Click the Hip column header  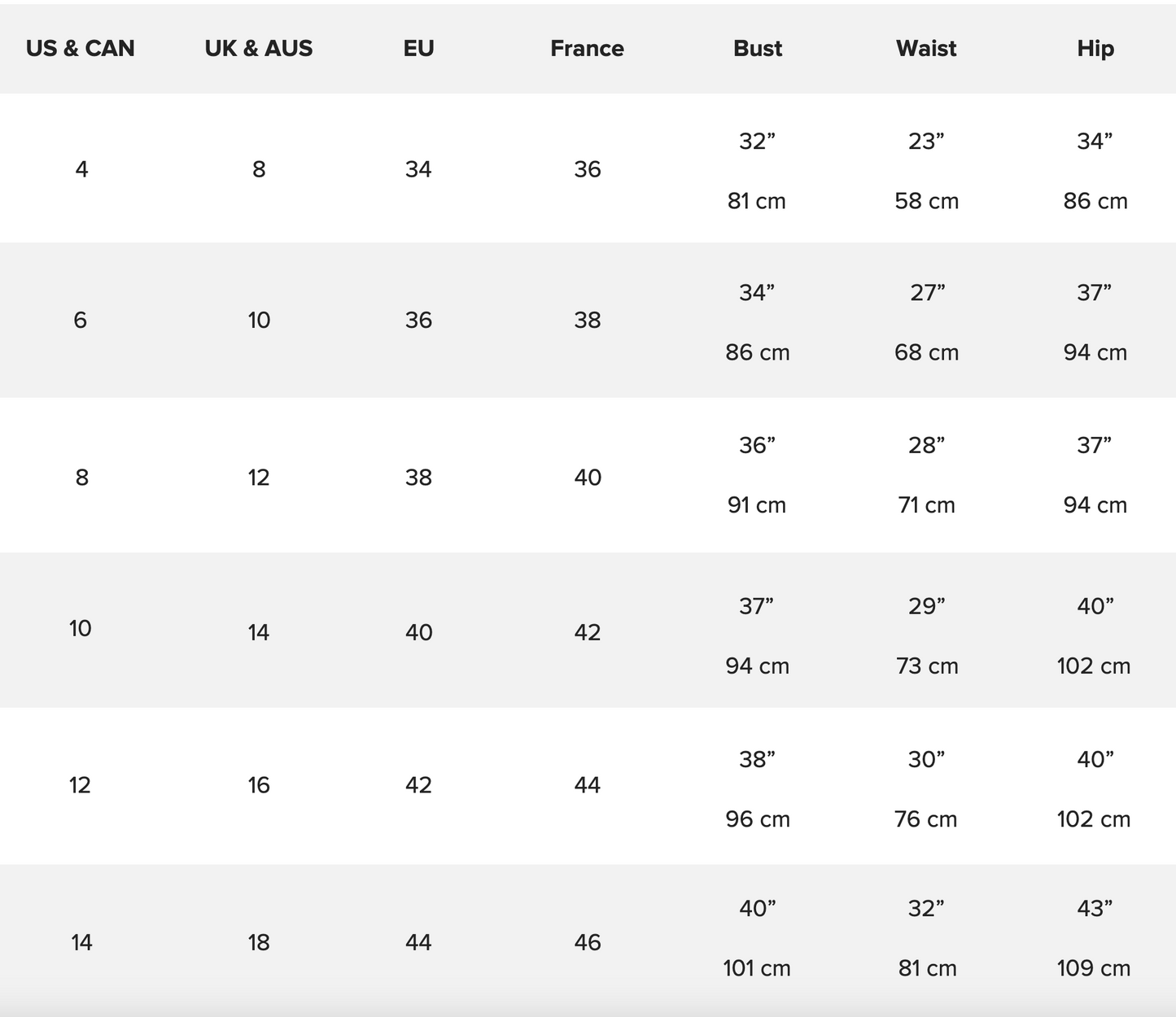click(1095, 49)
